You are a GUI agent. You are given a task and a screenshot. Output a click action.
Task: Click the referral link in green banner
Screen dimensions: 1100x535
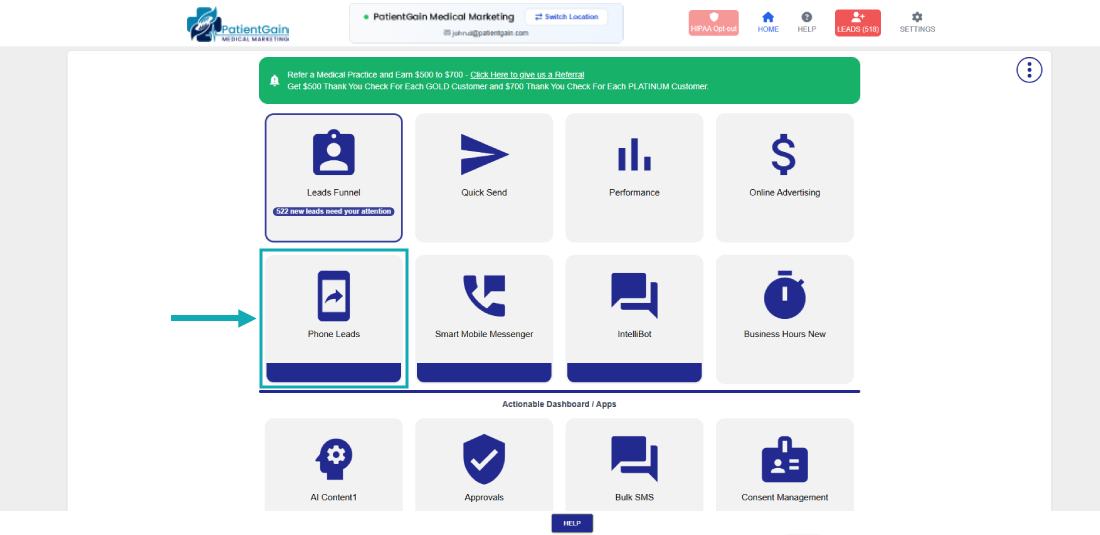tap(527, 75)
